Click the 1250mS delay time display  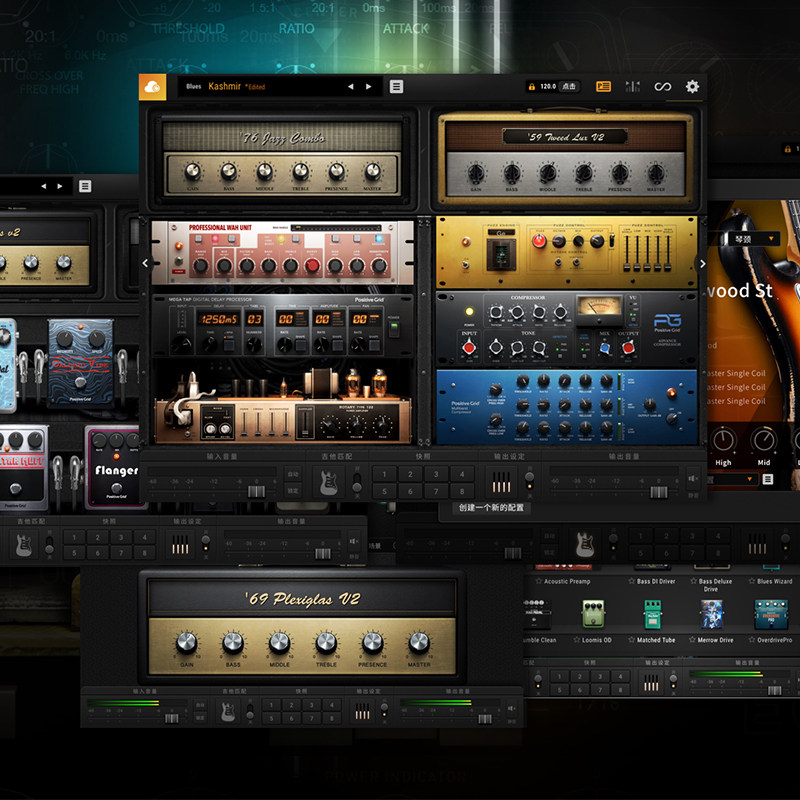(218, 319)
